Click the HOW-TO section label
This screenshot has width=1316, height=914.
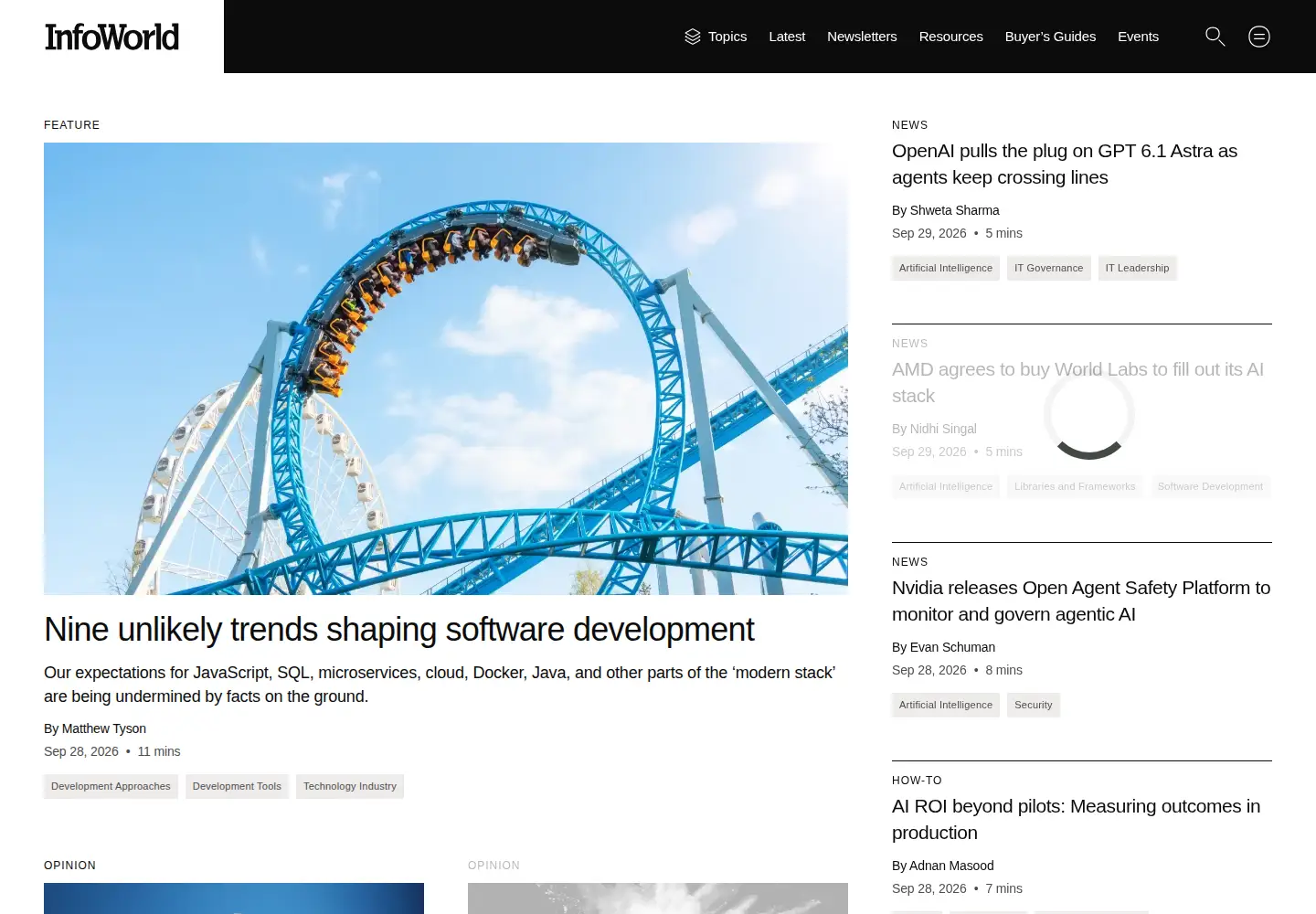(x=917, y=781)
